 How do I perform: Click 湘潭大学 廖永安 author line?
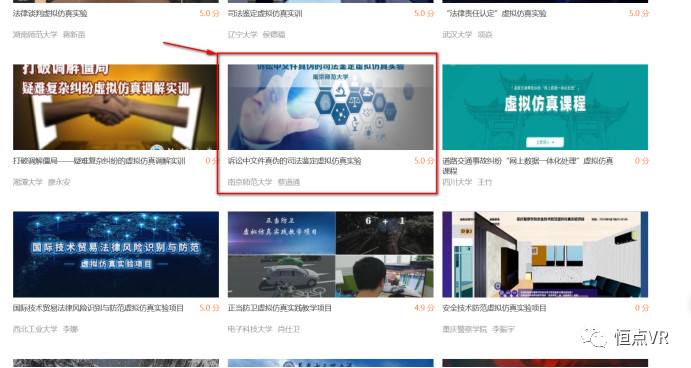tap(41, 182)
